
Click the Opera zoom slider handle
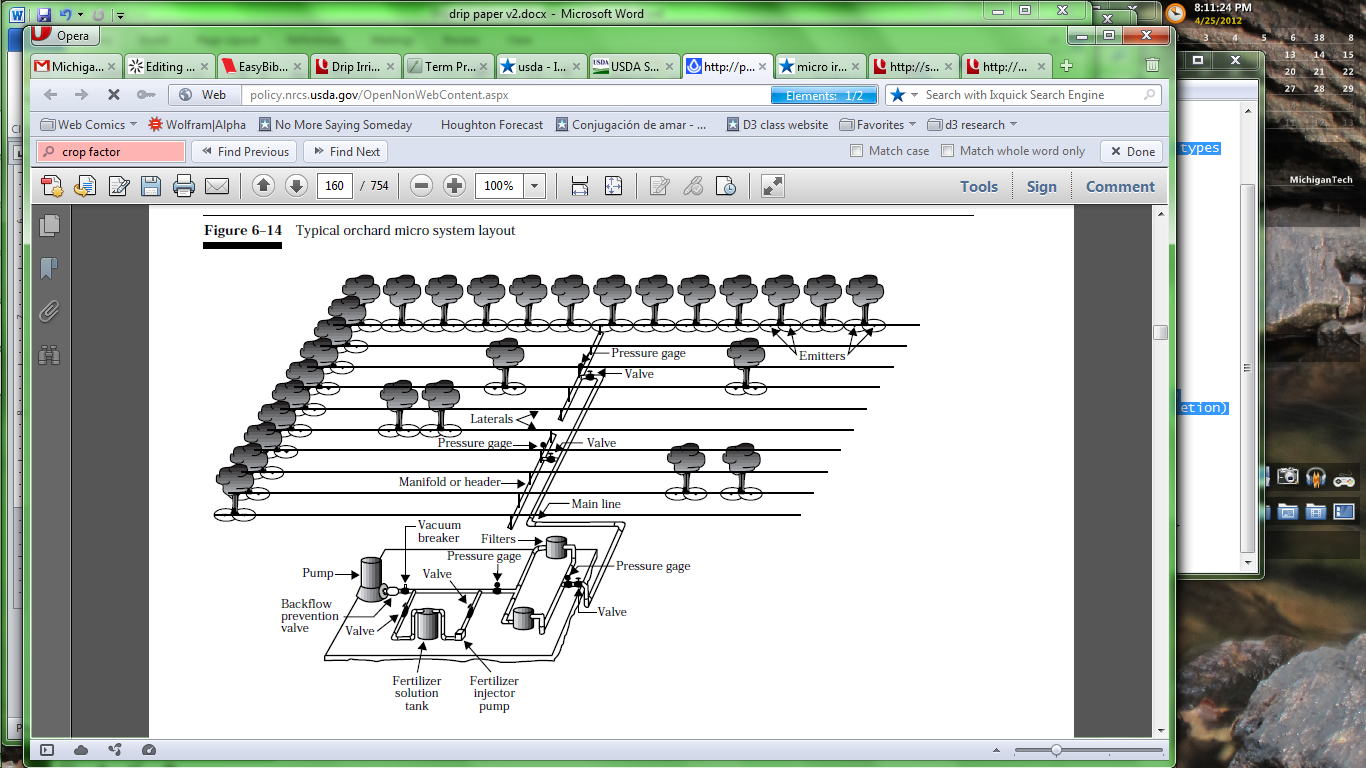[1056, 750]
